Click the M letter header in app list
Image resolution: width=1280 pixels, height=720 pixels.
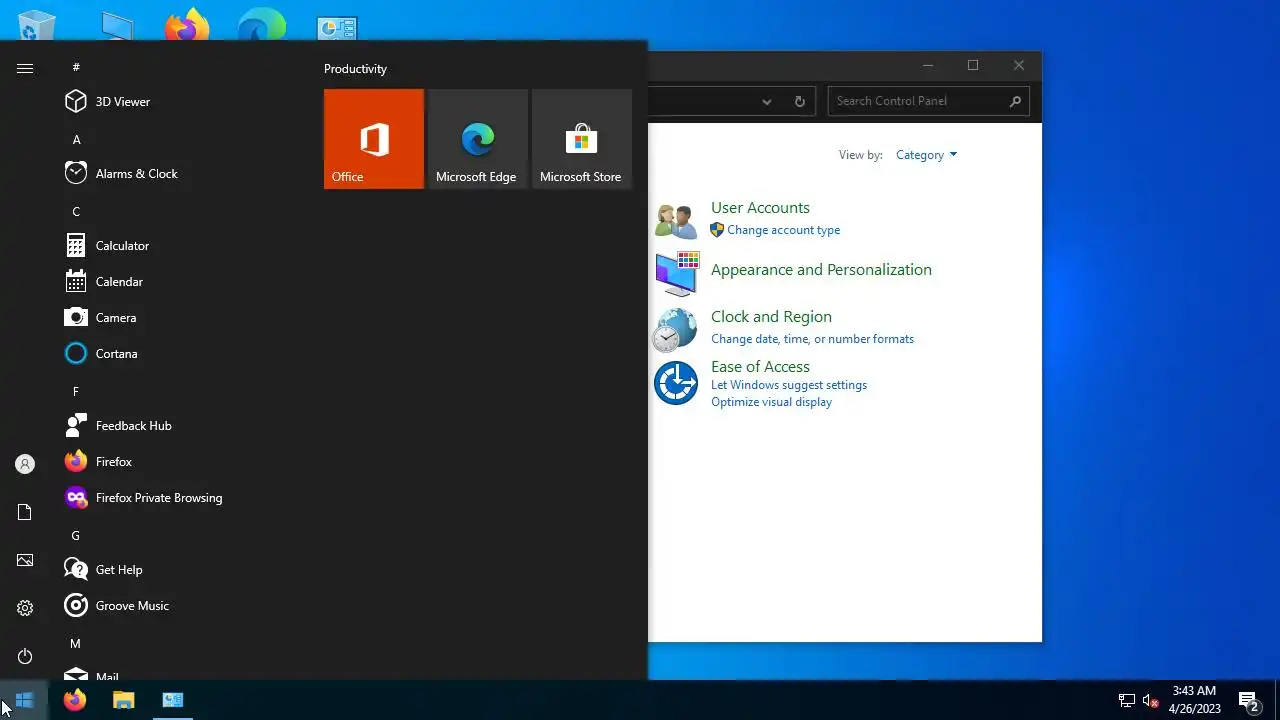click(76, 643)
